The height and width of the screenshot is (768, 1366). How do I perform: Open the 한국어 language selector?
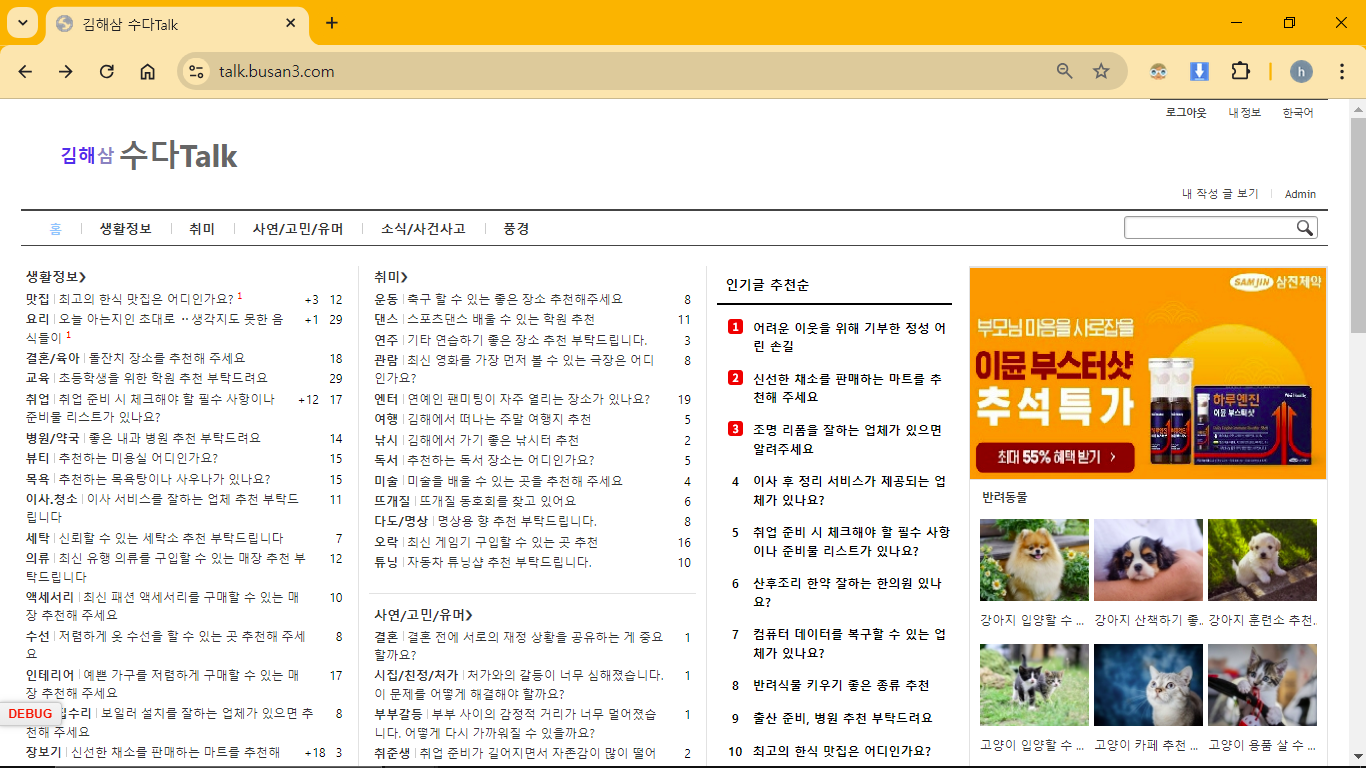(1298, 113)
